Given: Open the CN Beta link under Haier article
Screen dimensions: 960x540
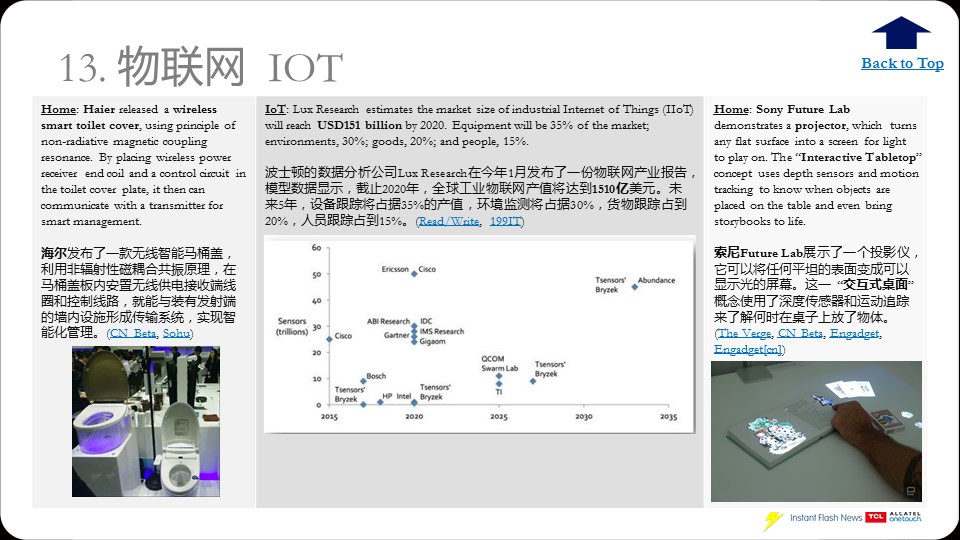Looking at the screenshot, I should (133, 333).
